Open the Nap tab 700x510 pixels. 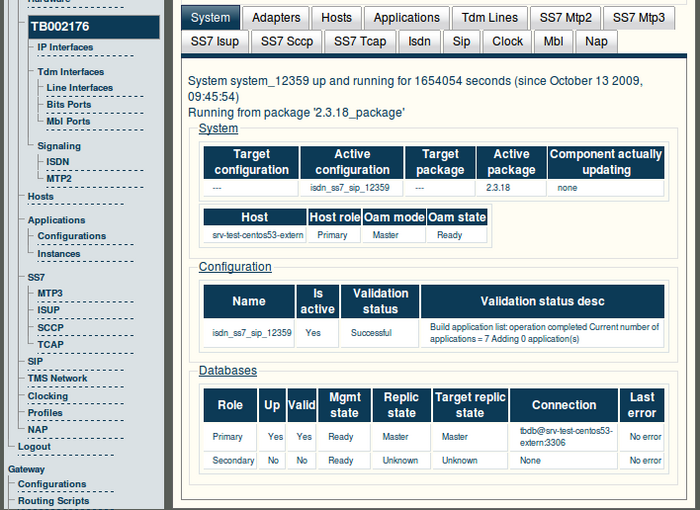point(596,41)
